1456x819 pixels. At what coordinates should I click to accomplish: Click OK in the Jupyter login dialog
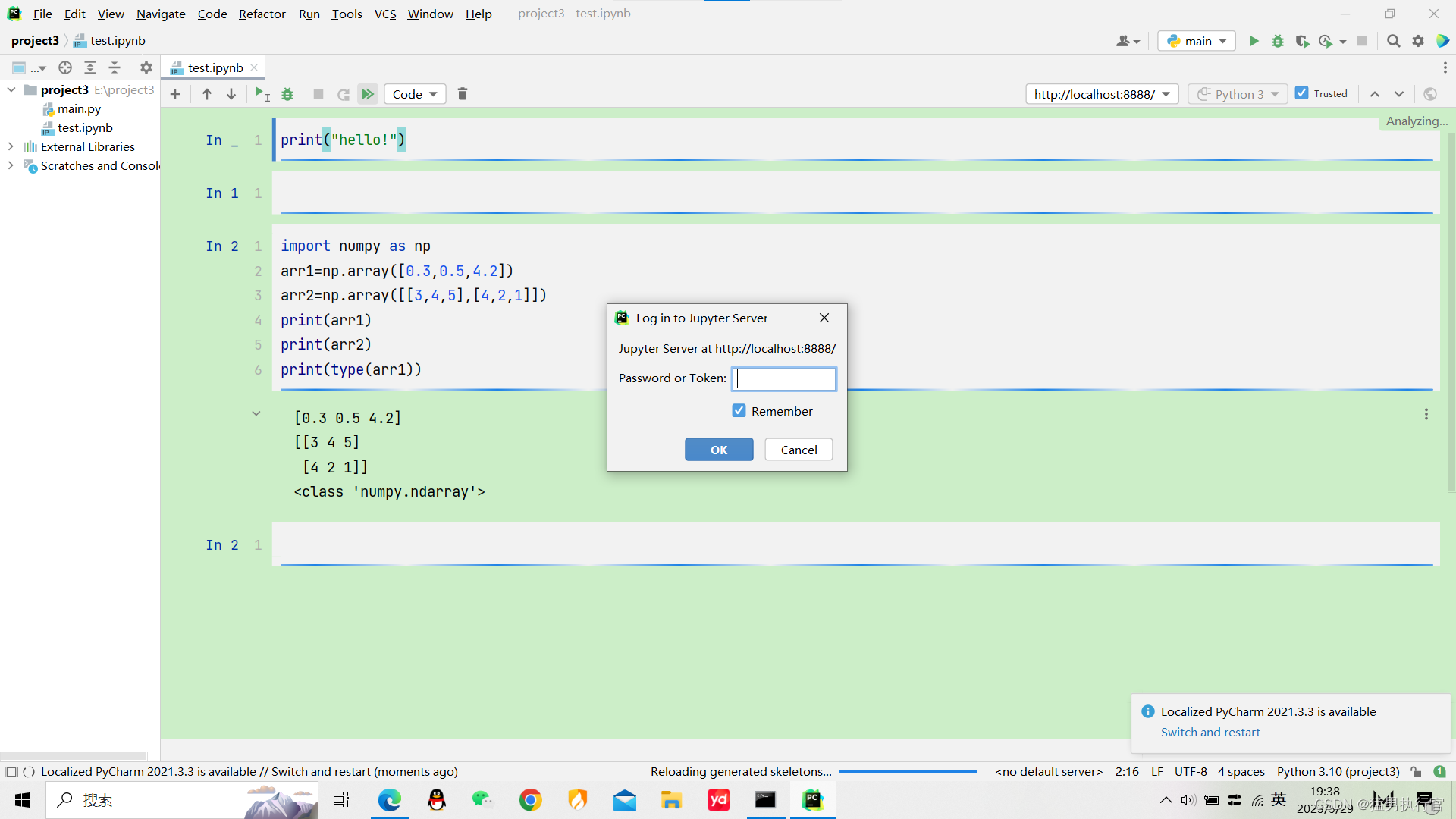718,450
